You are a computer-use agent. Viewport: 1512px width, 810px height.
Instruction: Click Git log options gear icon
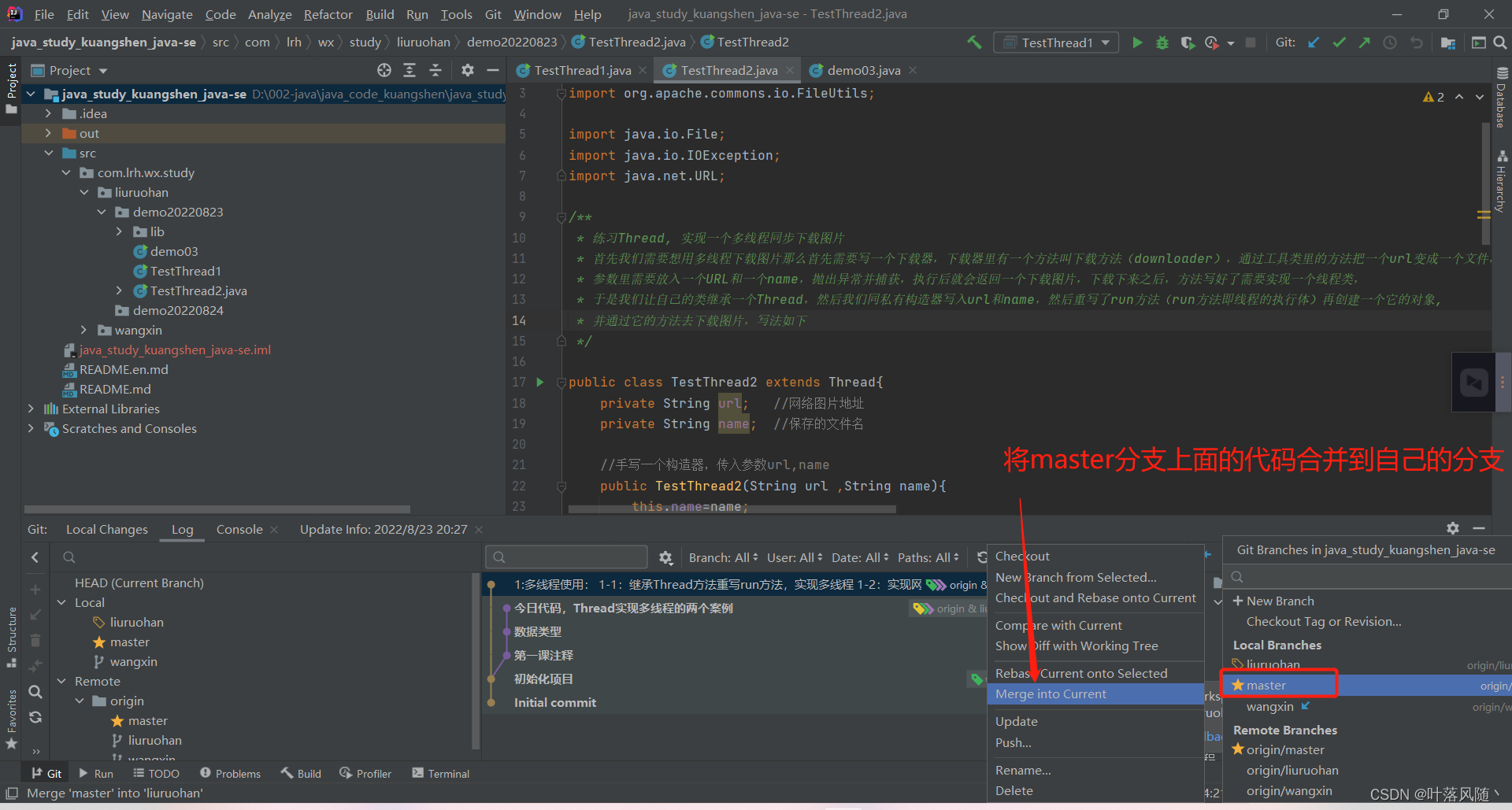(x=666, y=557)
